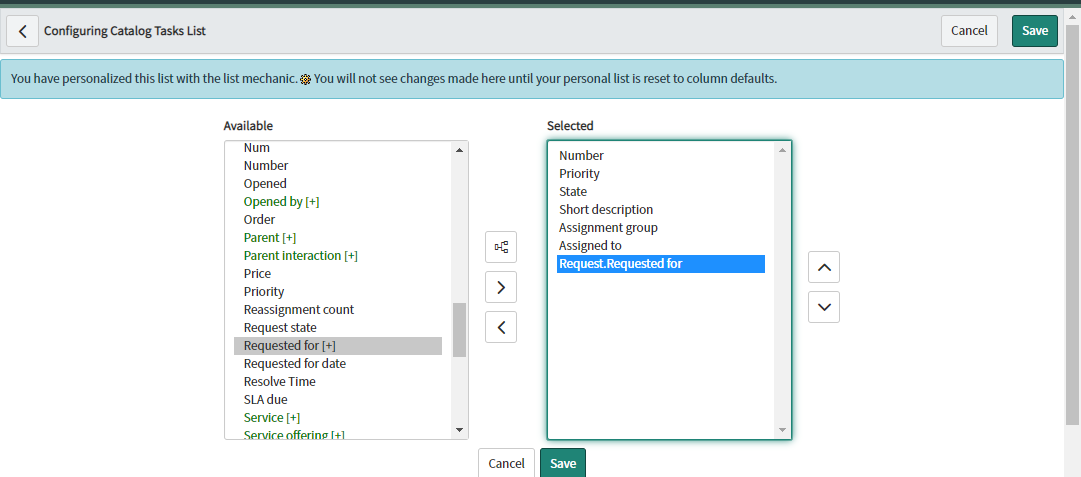Select 'Short description' in Selected list
1081x477 pixels.
pos(660,210)
